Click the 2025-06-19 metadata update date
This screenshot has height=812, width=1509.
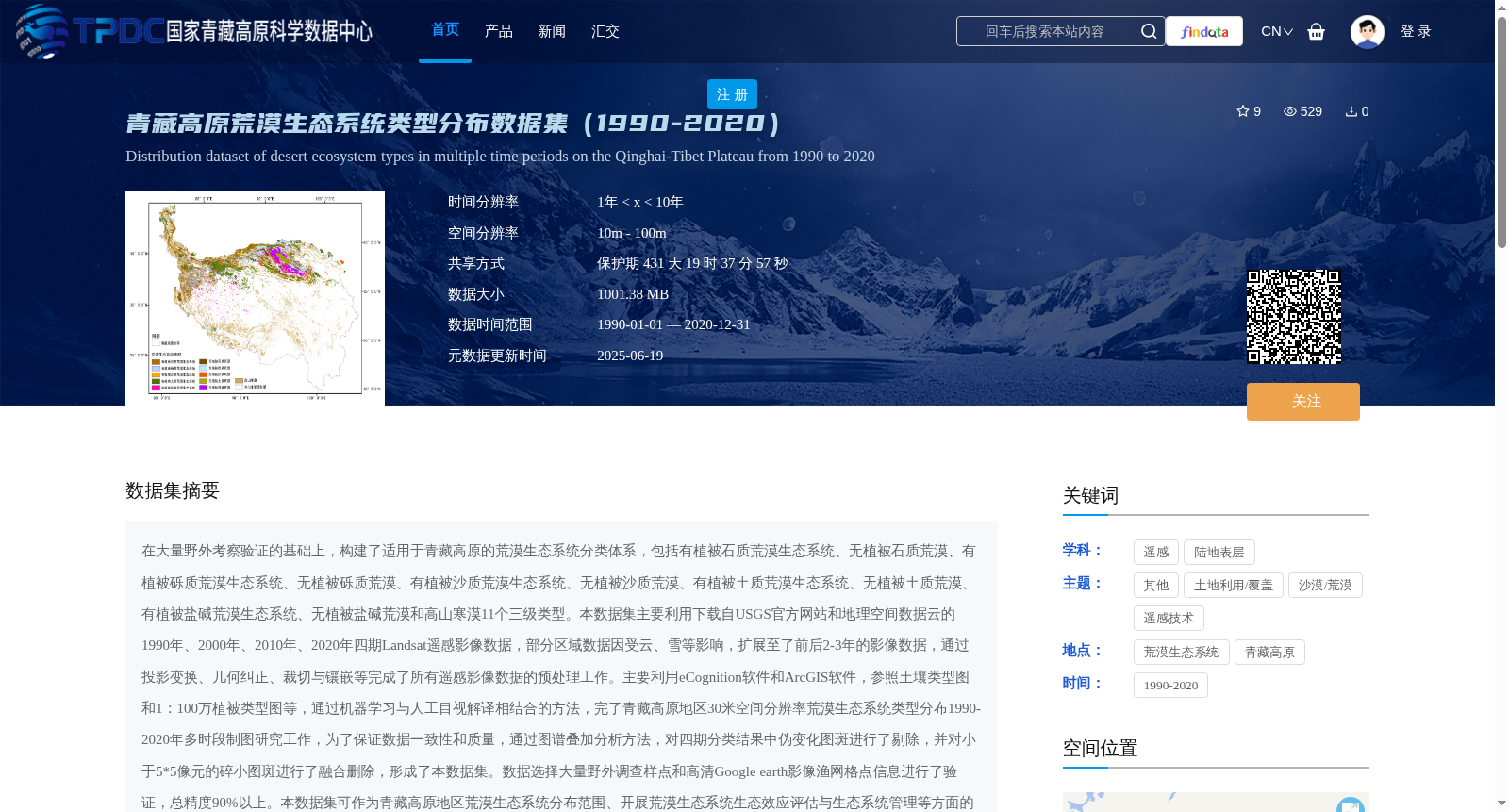click(x=630, y=356)
